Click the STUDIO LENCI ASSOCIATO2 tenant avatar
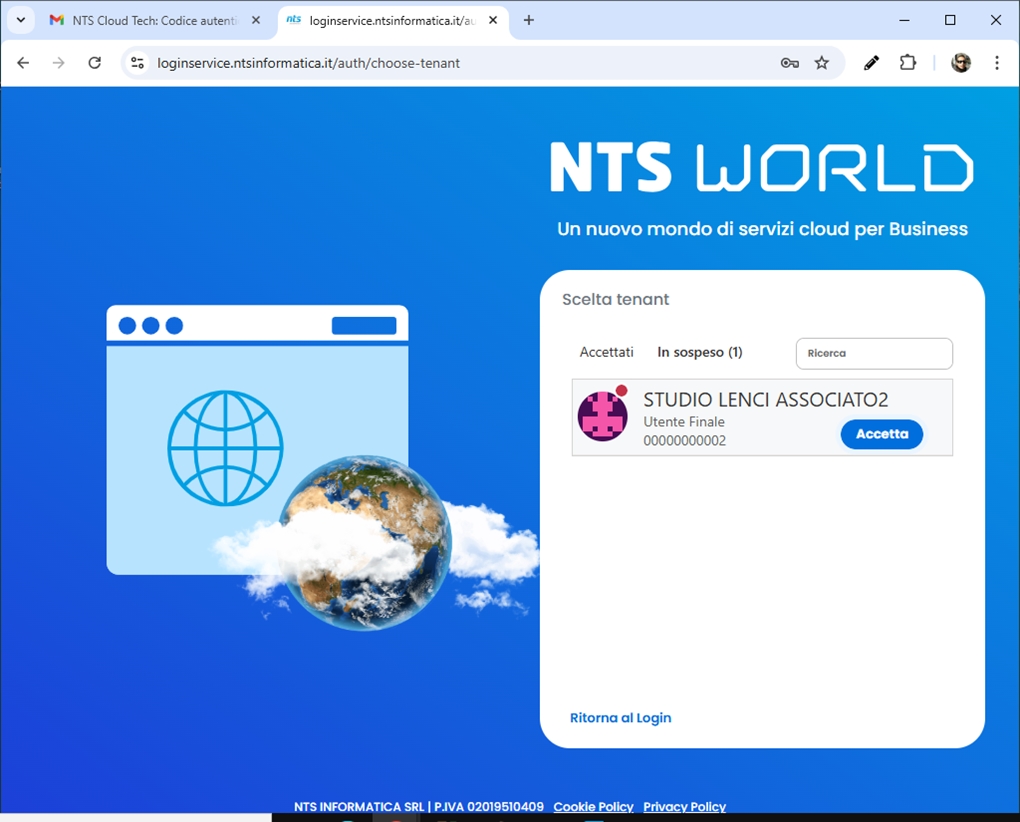The image size is (1020, 822). click(x=603, y=416)
